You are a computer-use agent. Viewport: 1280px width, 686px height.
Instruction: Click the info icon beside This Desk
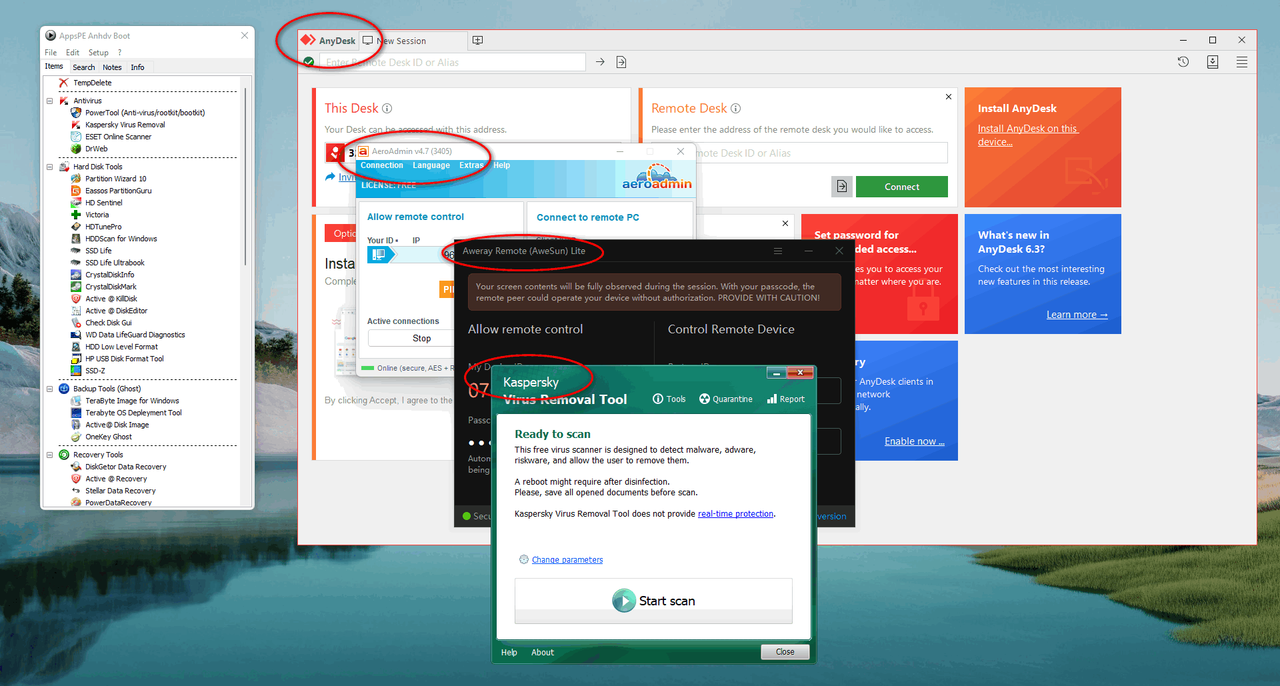tap(387, 108)
